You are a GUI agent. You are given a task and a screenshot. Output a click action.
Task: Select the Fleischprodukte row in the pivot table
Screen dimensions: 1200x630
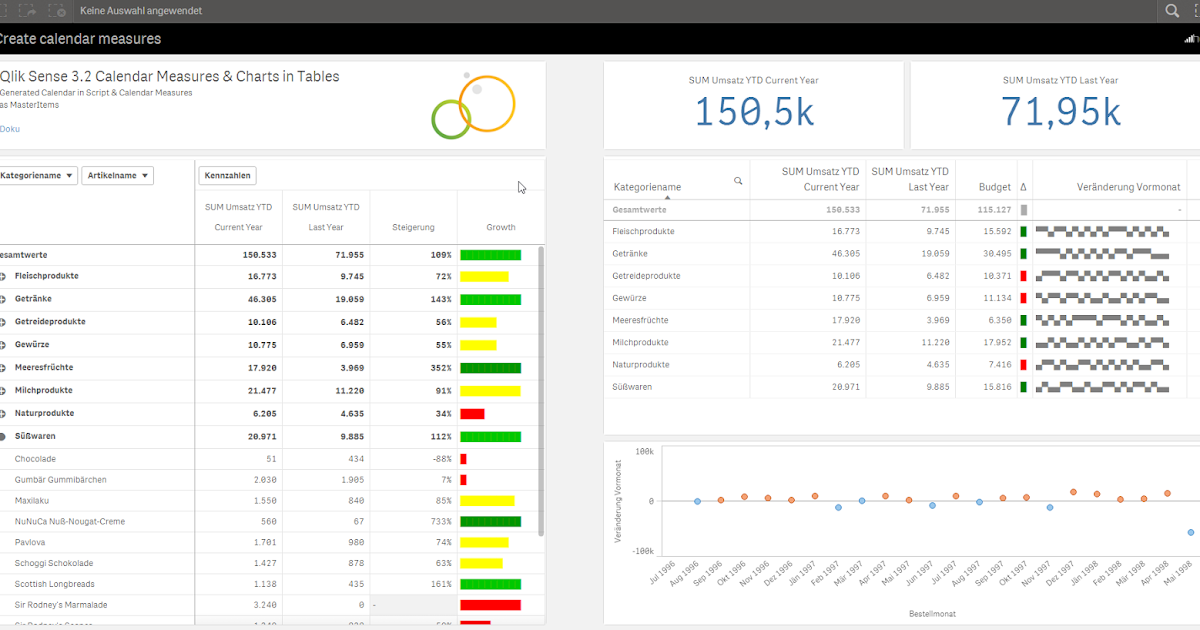47,276
